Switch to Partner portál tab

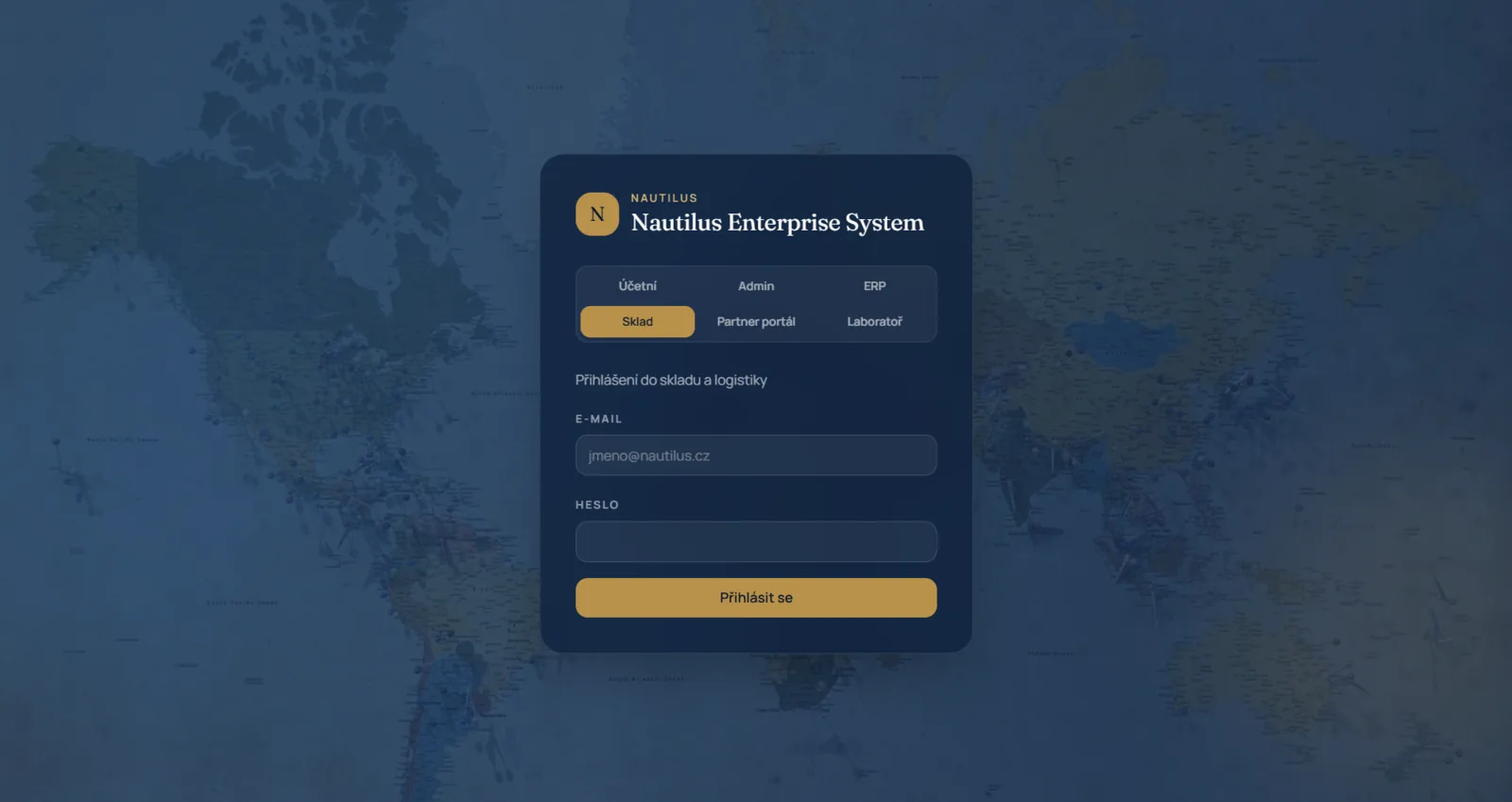pyautogui.click(x=756, y=321)
